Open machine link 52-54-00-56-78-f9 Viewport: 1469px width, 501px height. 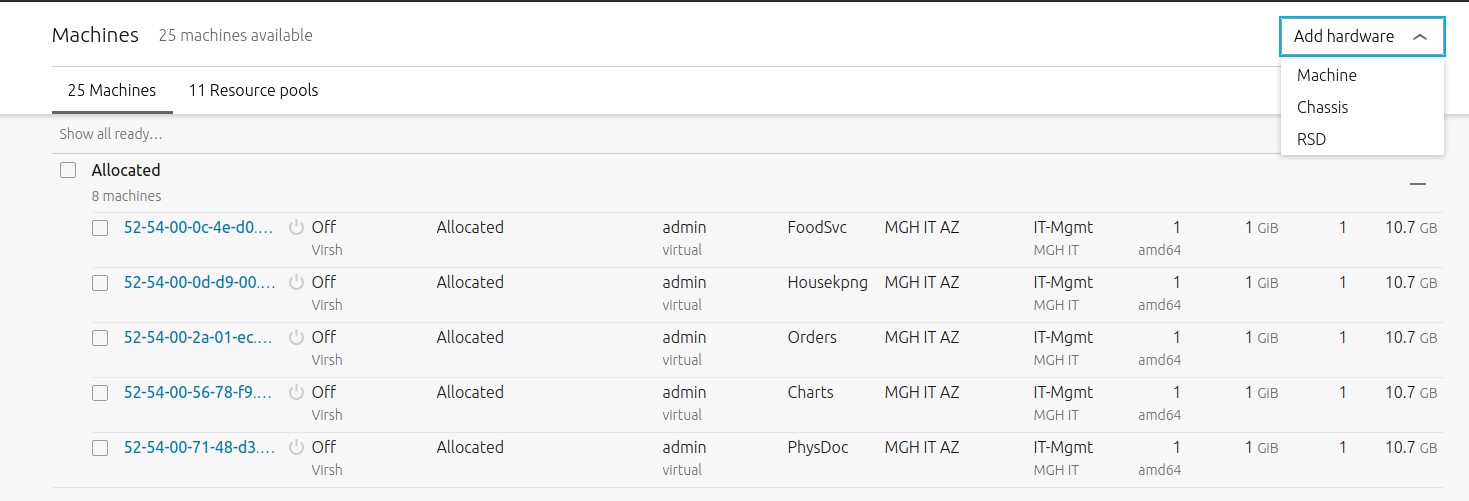(x=199, y=392)
